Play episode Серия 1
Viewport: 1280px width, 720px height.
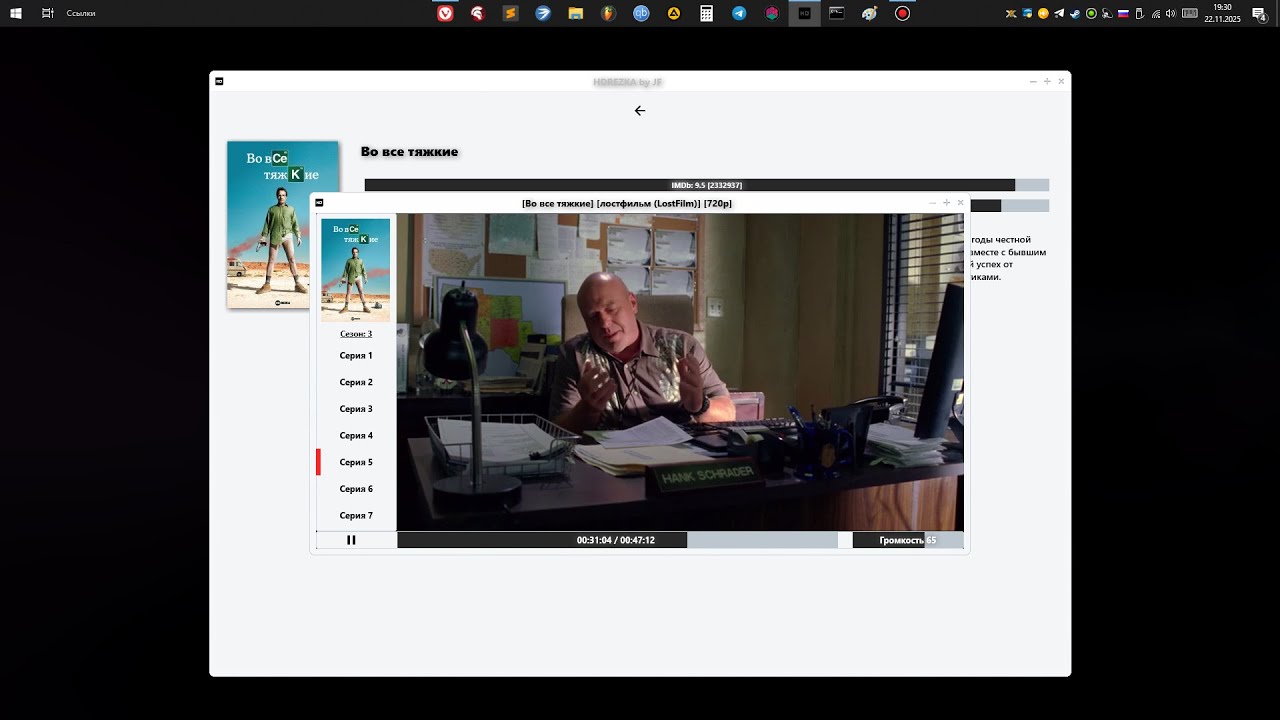tap(356, 356)
